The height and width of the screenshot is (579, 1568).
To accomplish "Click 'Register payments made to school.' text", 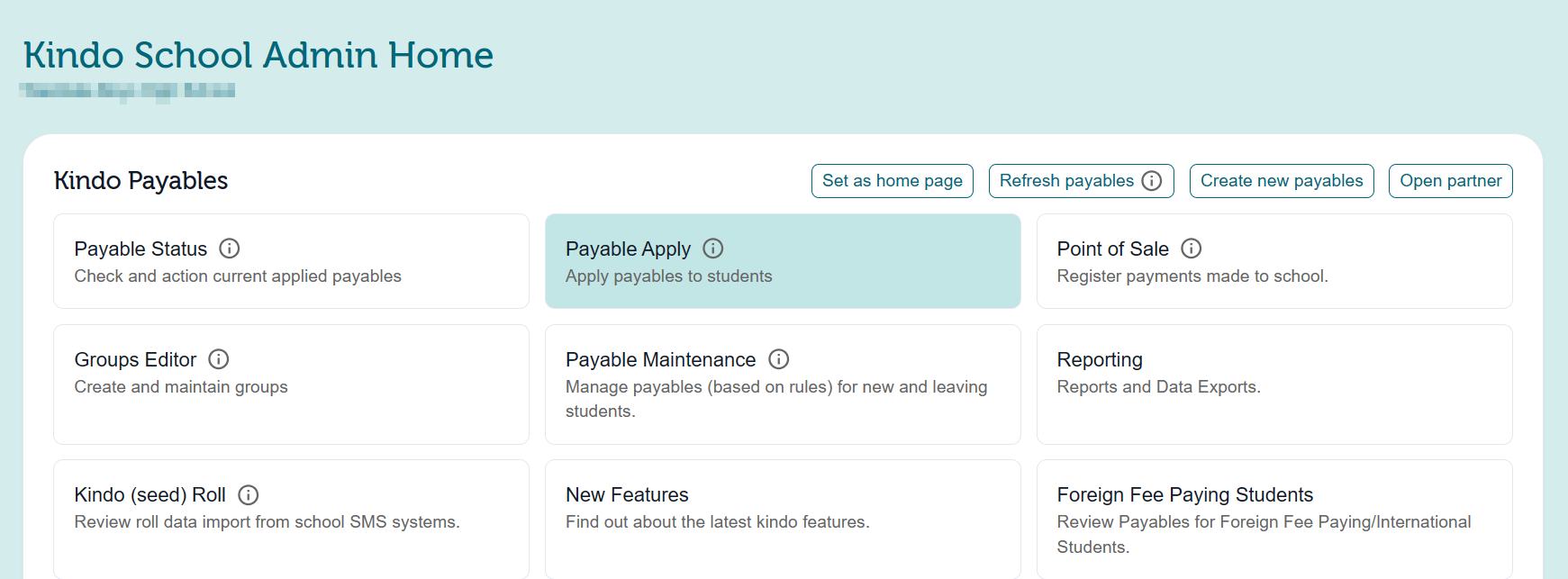I will coord(1192,276).
